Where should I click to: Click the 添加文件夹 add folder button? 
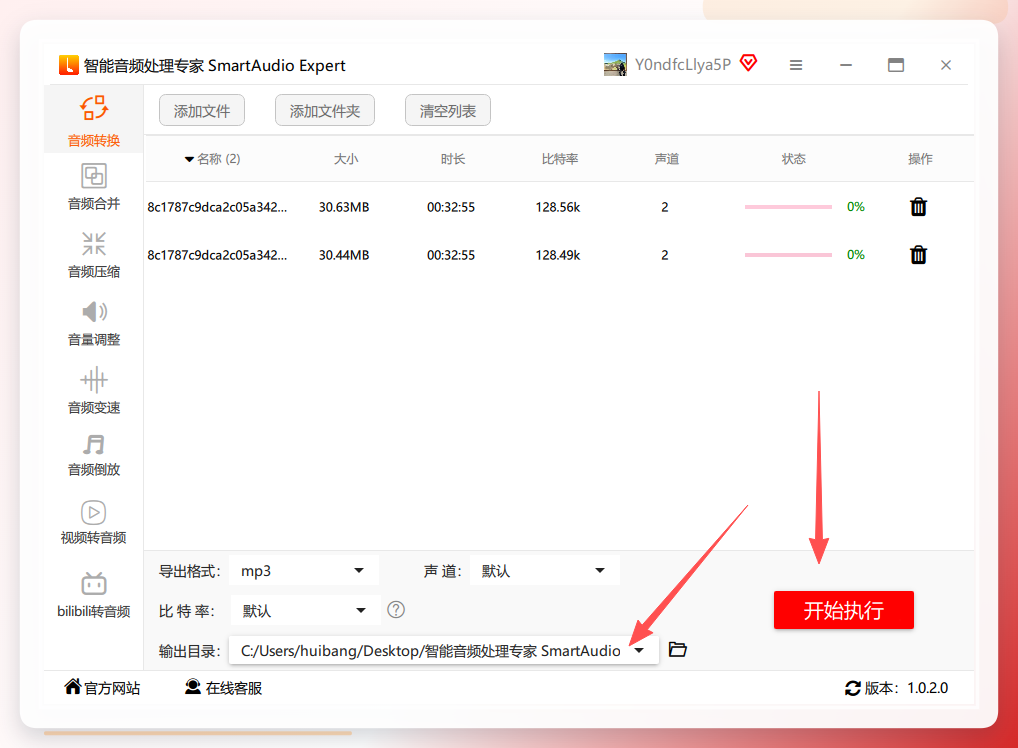325,110
